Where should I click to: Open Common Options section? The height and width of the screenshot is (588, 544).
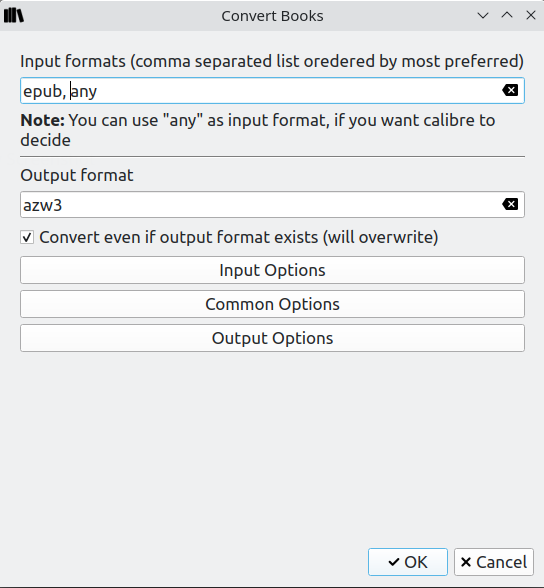tap(272, 304)
